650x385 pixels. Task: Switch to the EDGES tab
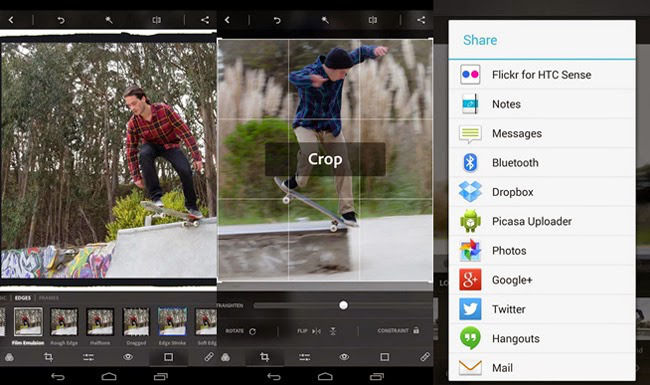coord(23,298)
